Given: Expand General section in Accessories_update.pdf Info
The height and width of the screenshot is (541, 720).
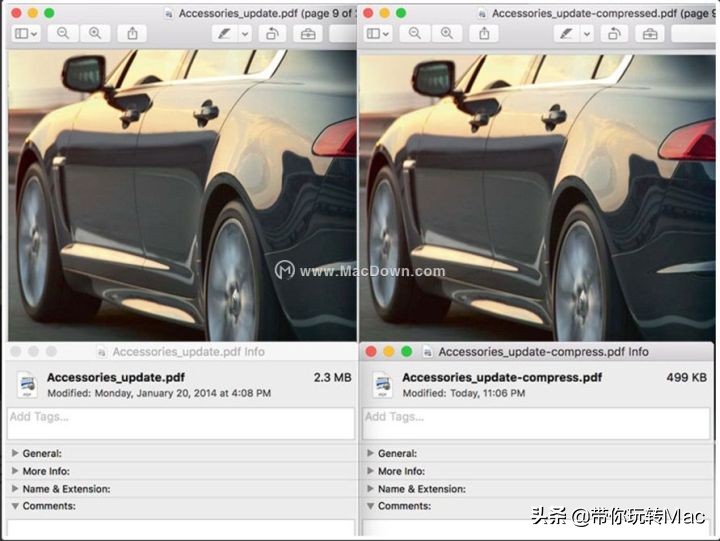Looking at the screenshot, I should pos(15,453).
